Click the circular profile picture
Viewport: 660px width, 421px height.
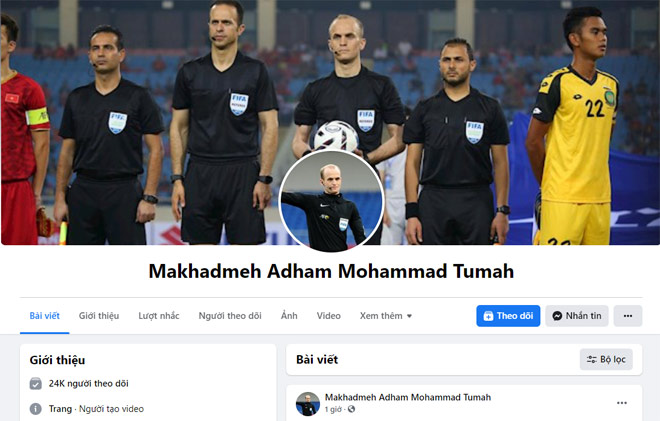pos(331,201)
